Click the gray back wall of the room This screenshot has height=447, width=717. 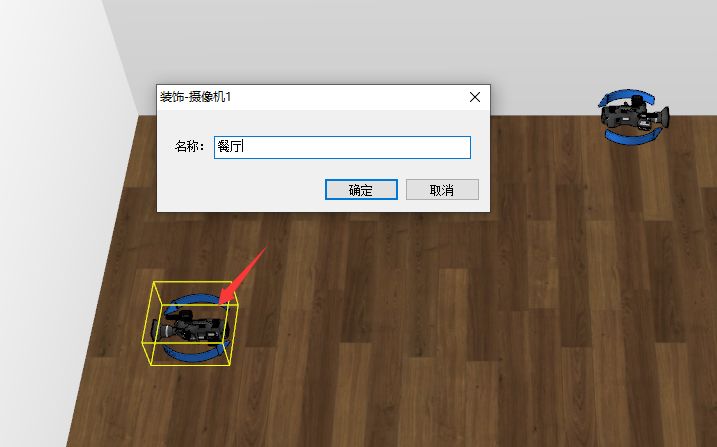pos(366,41)
